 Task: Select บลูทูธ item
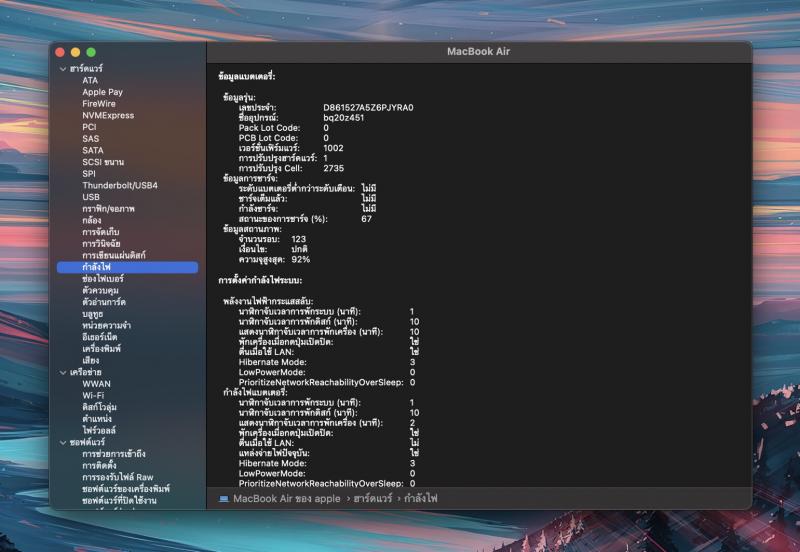92,314
